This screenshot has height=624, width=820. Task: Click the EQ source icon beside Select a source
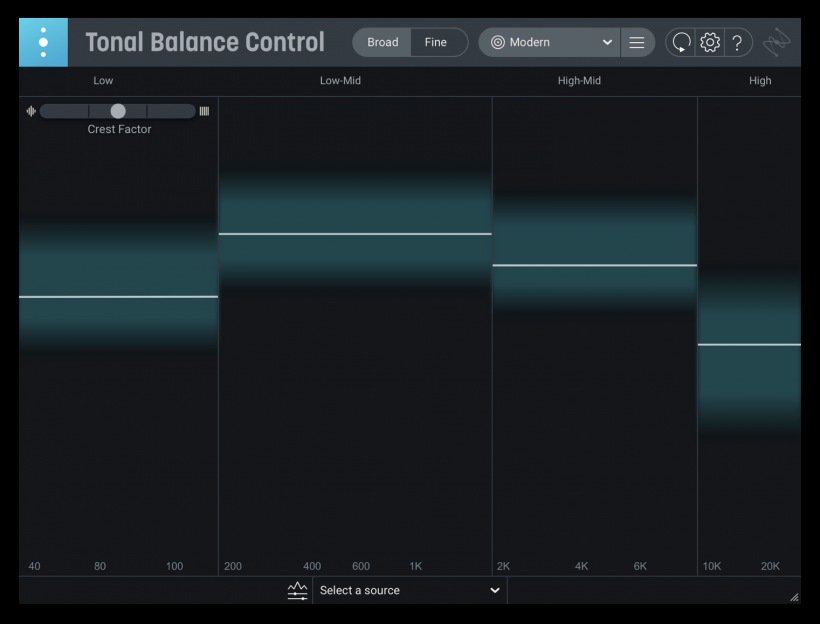click(297, 591)
